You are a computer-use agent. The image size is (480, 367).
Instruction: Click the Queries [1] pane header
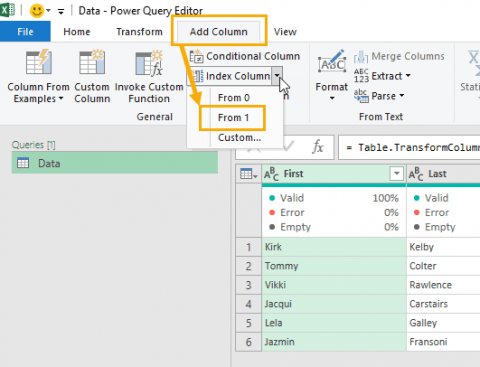[34, 145]
